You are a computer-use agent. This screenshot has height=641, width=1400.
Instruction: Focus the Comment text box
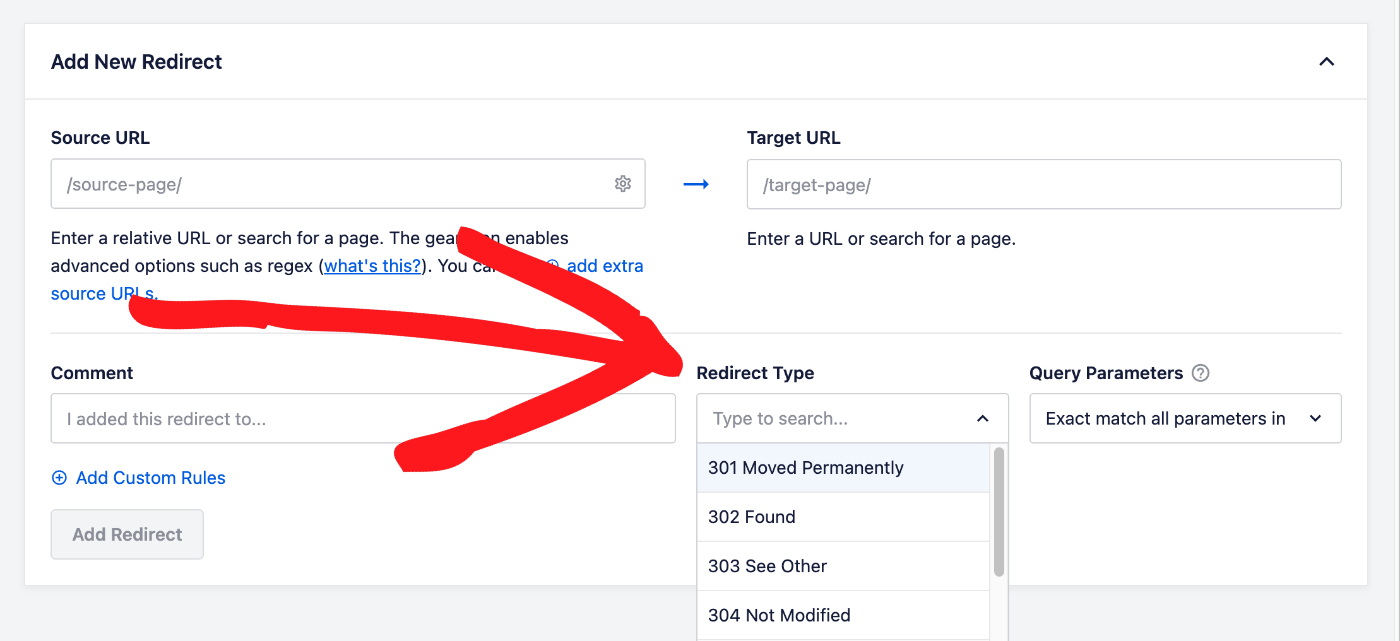click(362, 419)
